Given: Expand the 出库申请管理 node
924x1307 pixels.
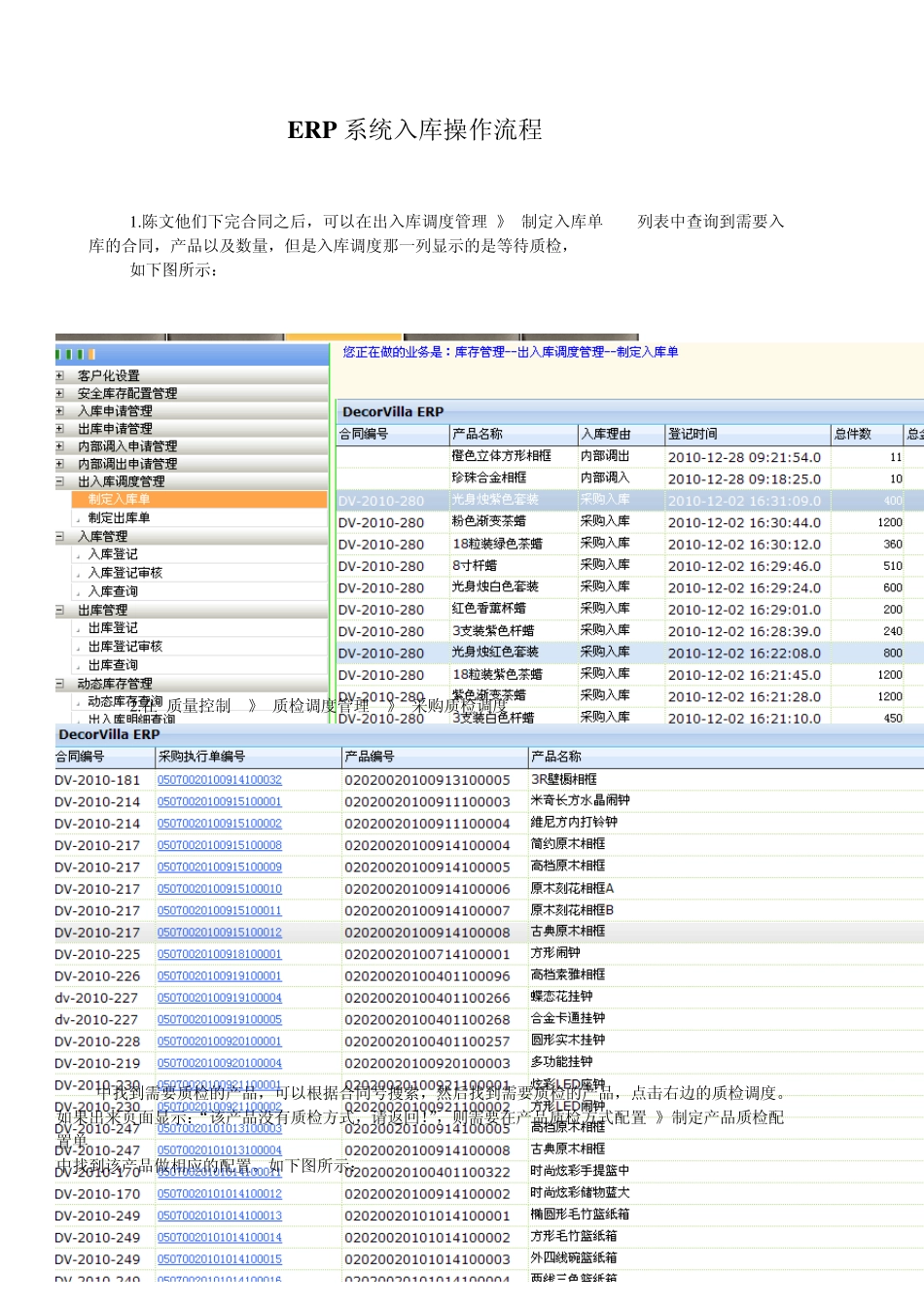Looking at the screenshot, I should [x=59, y=428].
